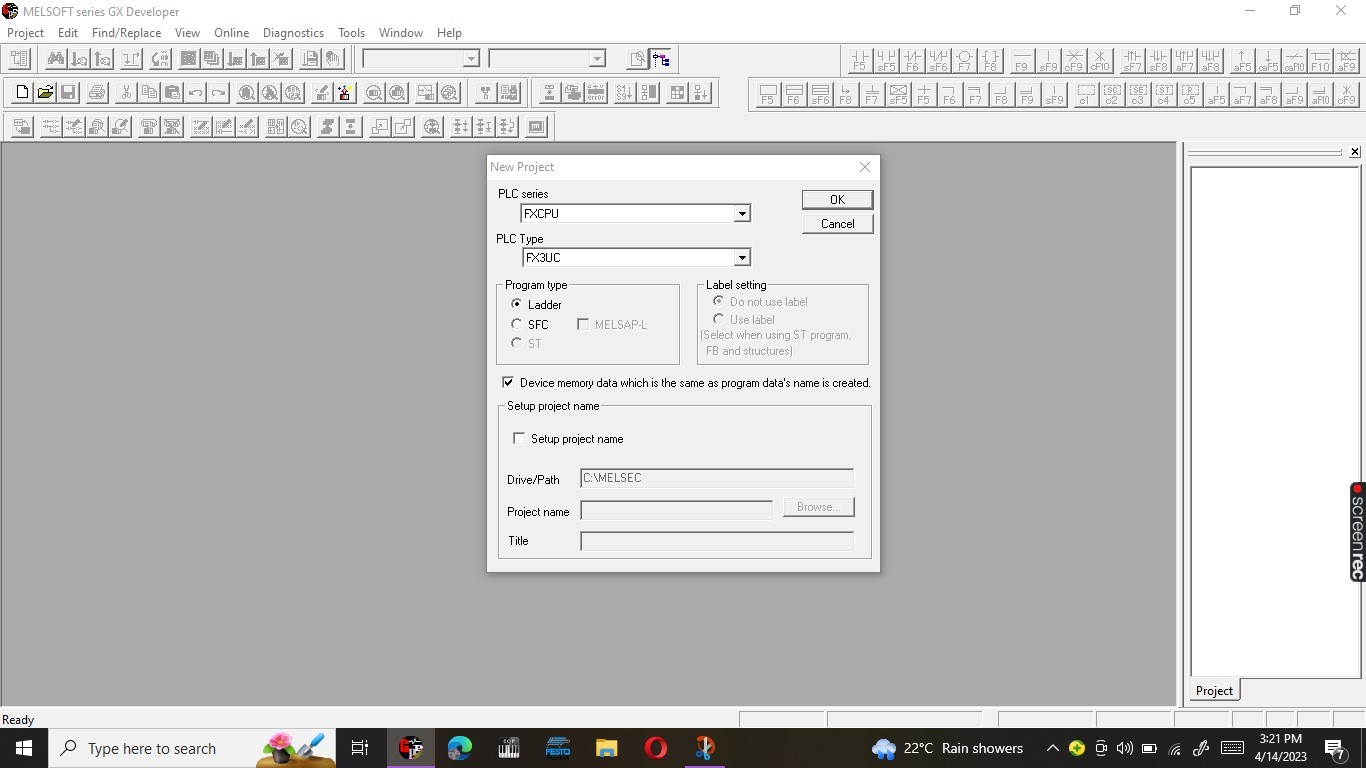Click the New project icon in toolbar
The width and height of the screenshot is (1366, 768).
(22, 93)
